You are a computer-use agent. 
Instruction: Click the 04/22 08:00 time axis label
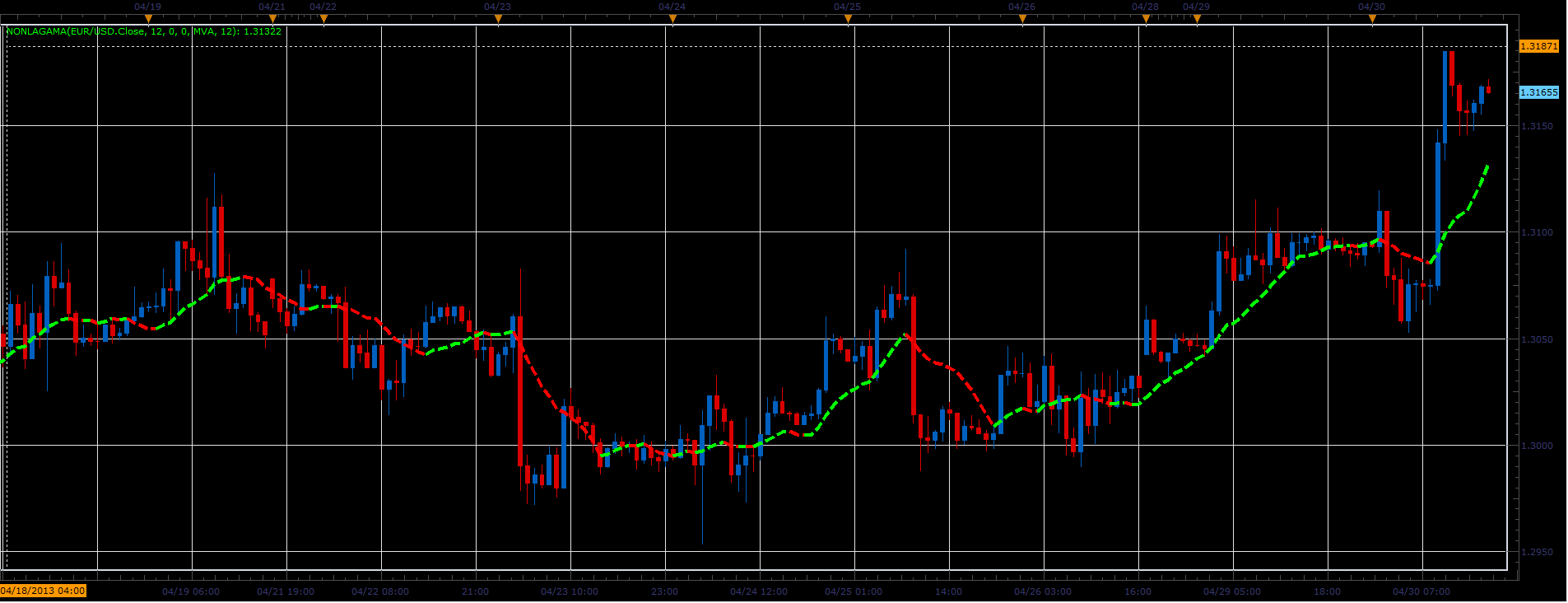tap(380, 591)
